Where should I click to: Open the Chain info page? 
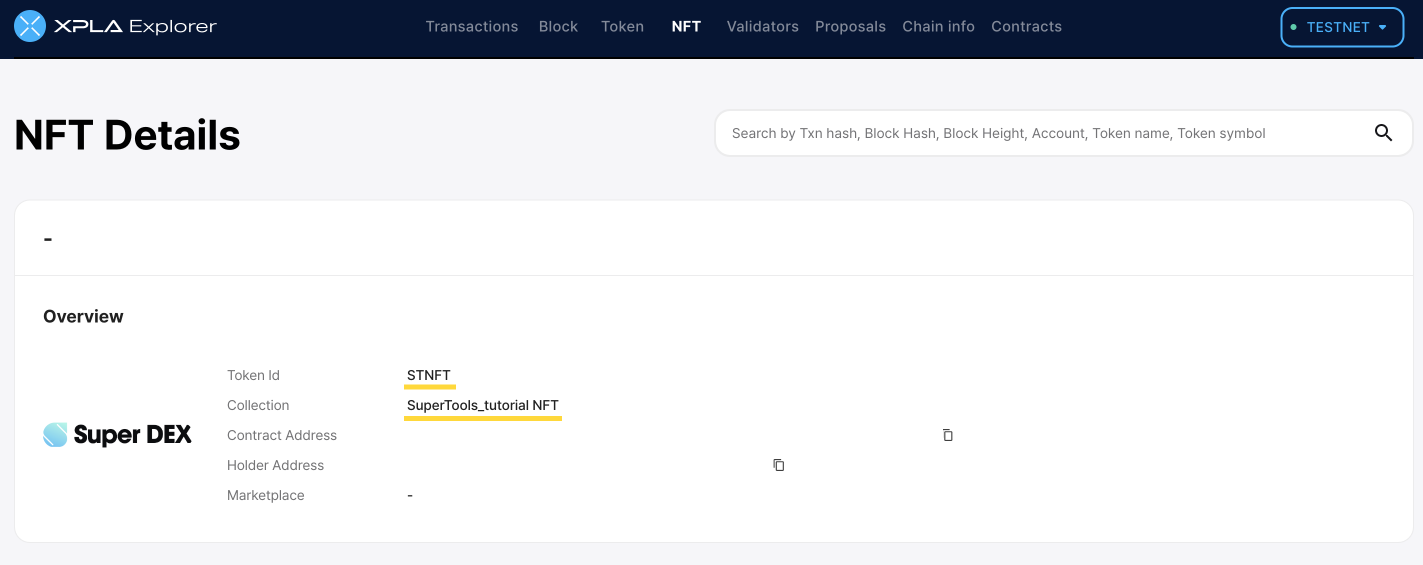tap(938, 27)
